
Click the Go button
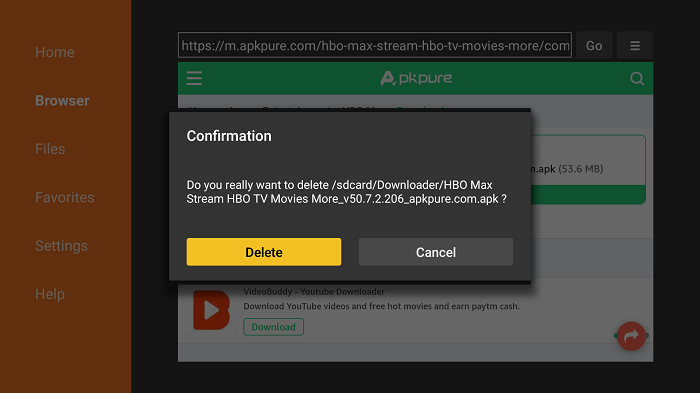[x=594, y=46]
